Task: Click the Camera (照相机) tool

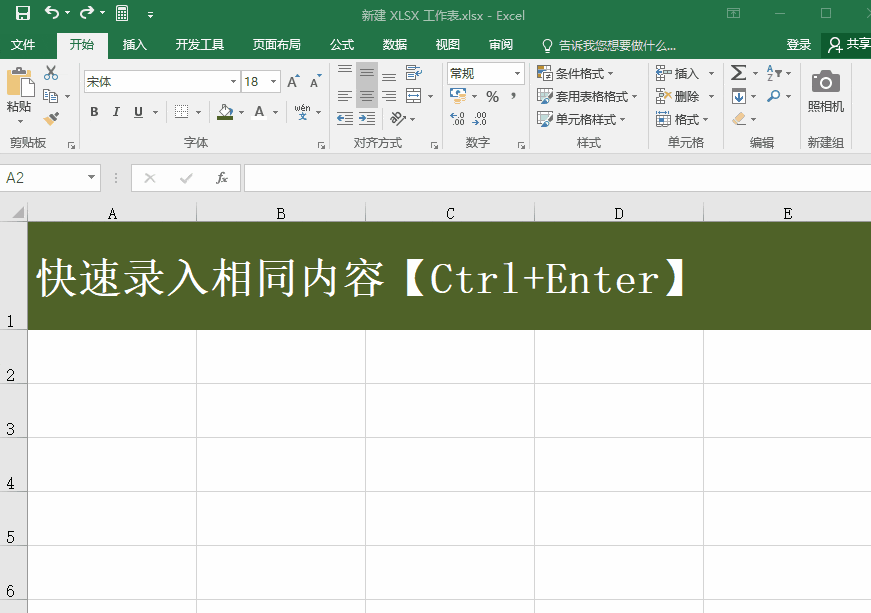Action: pyautogui.click(x=825, y=91)
